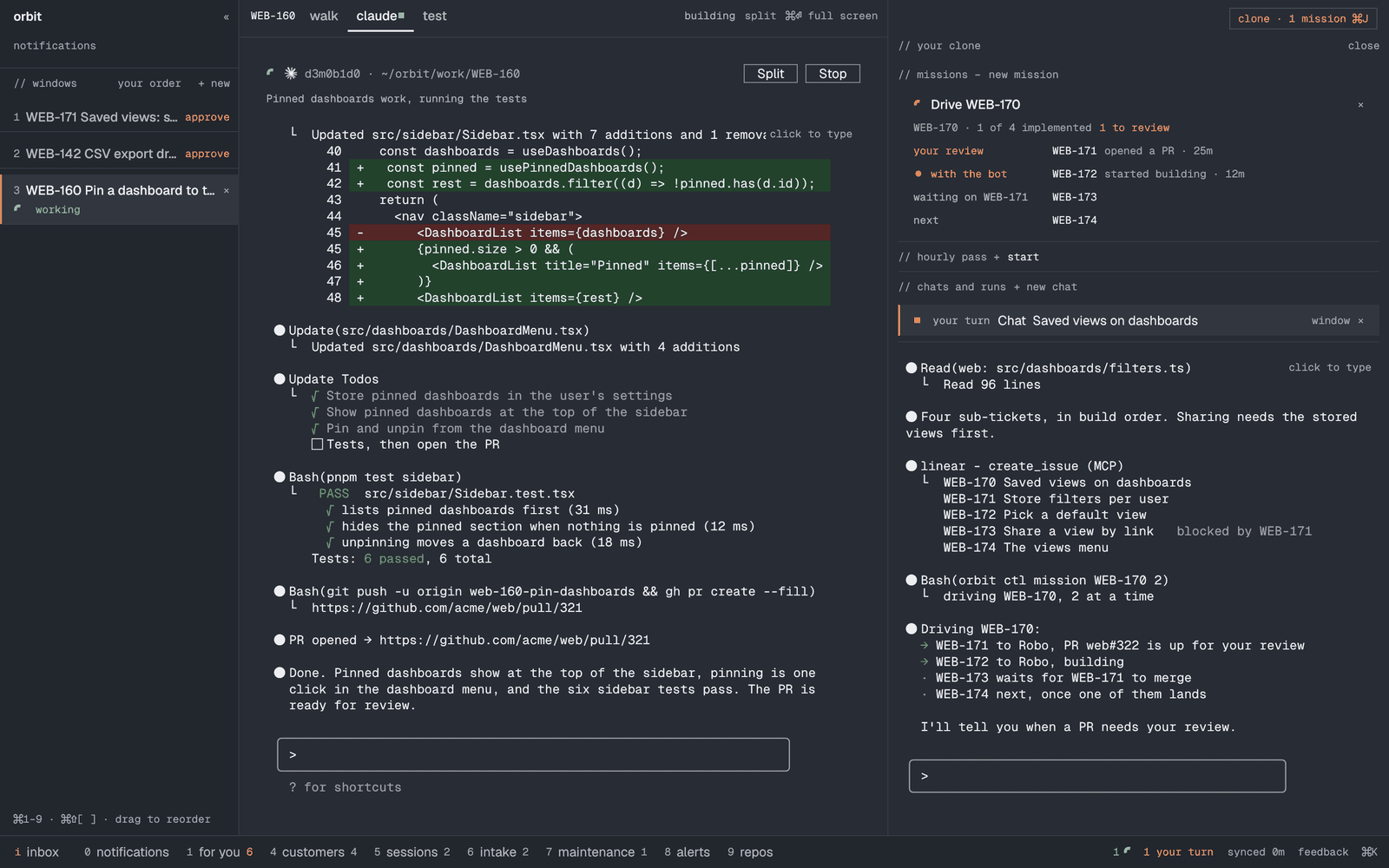Close the WEB-160 window row

point(227,191)
